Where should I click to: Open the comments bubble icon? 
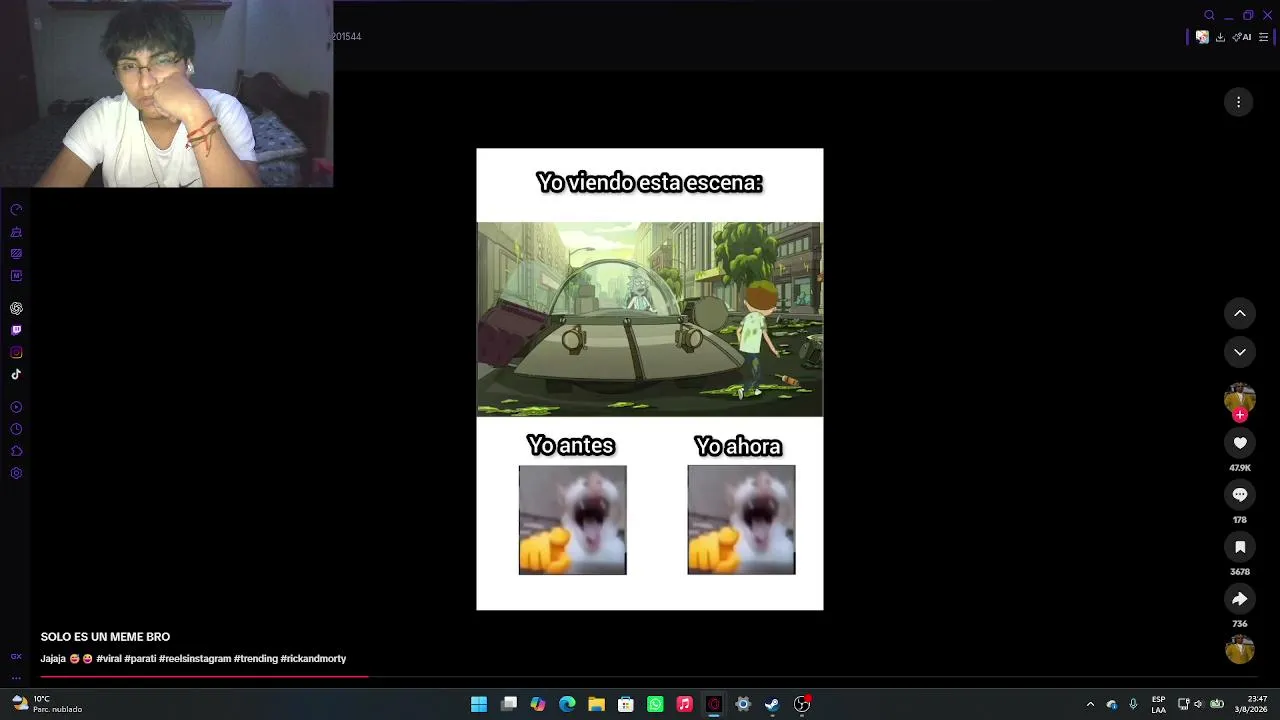pyautogui.click(x=1240, y=495)
